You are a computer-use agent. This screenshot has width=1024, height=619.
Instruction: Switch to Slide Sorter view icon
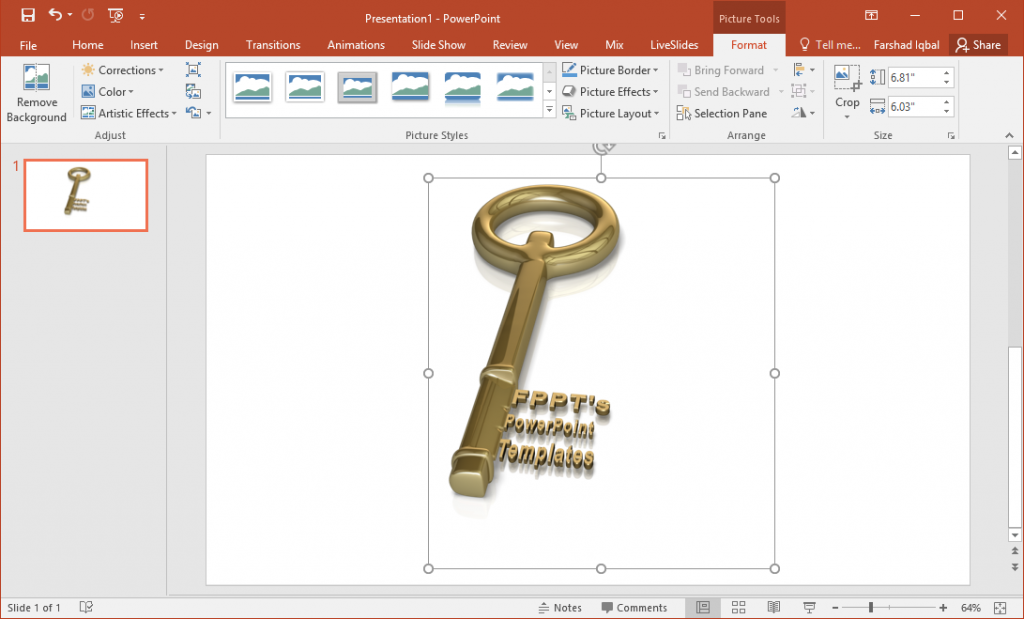click(738, 607)
